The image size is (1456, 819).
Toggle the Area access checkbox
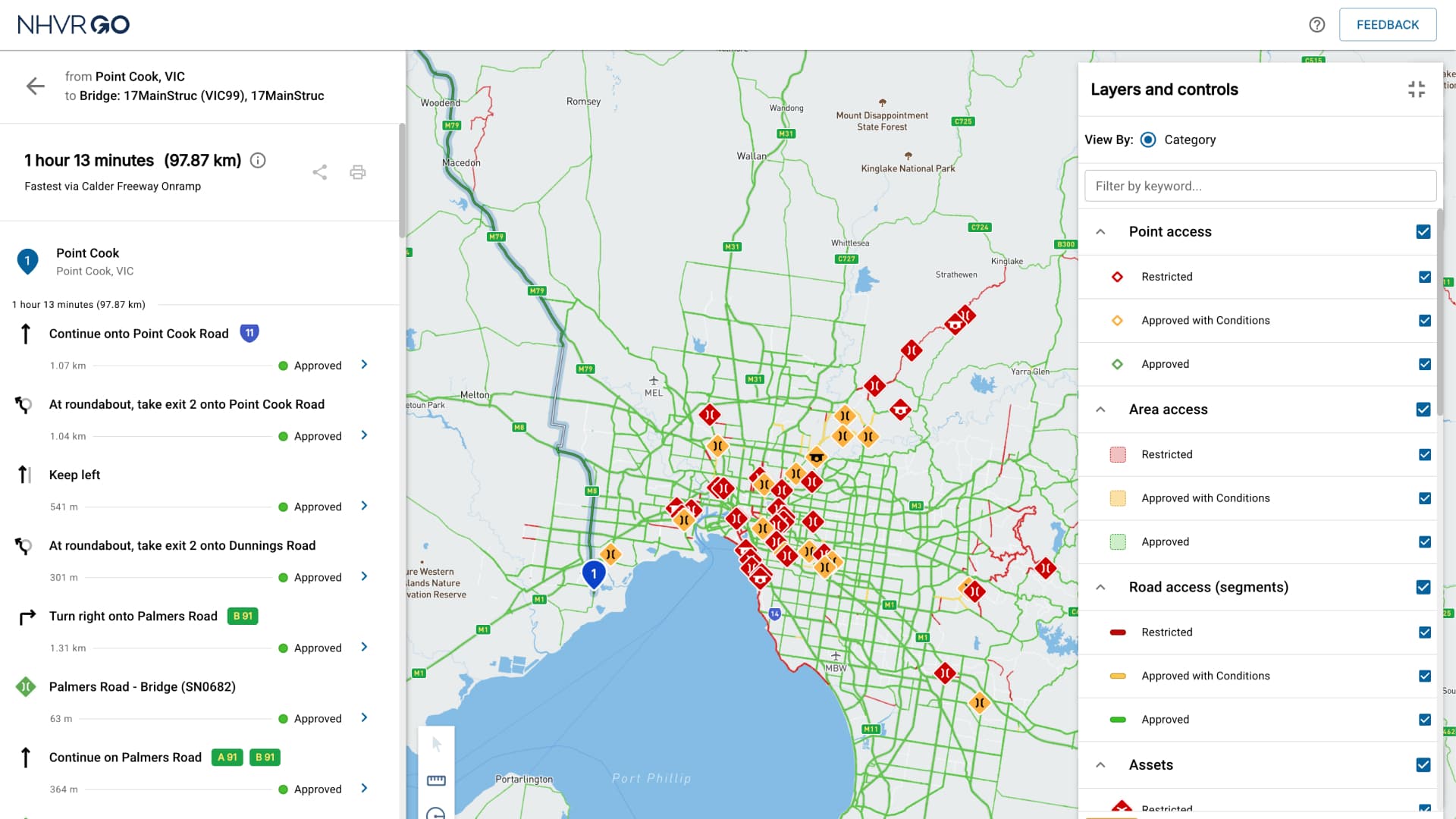point(1423,409)
